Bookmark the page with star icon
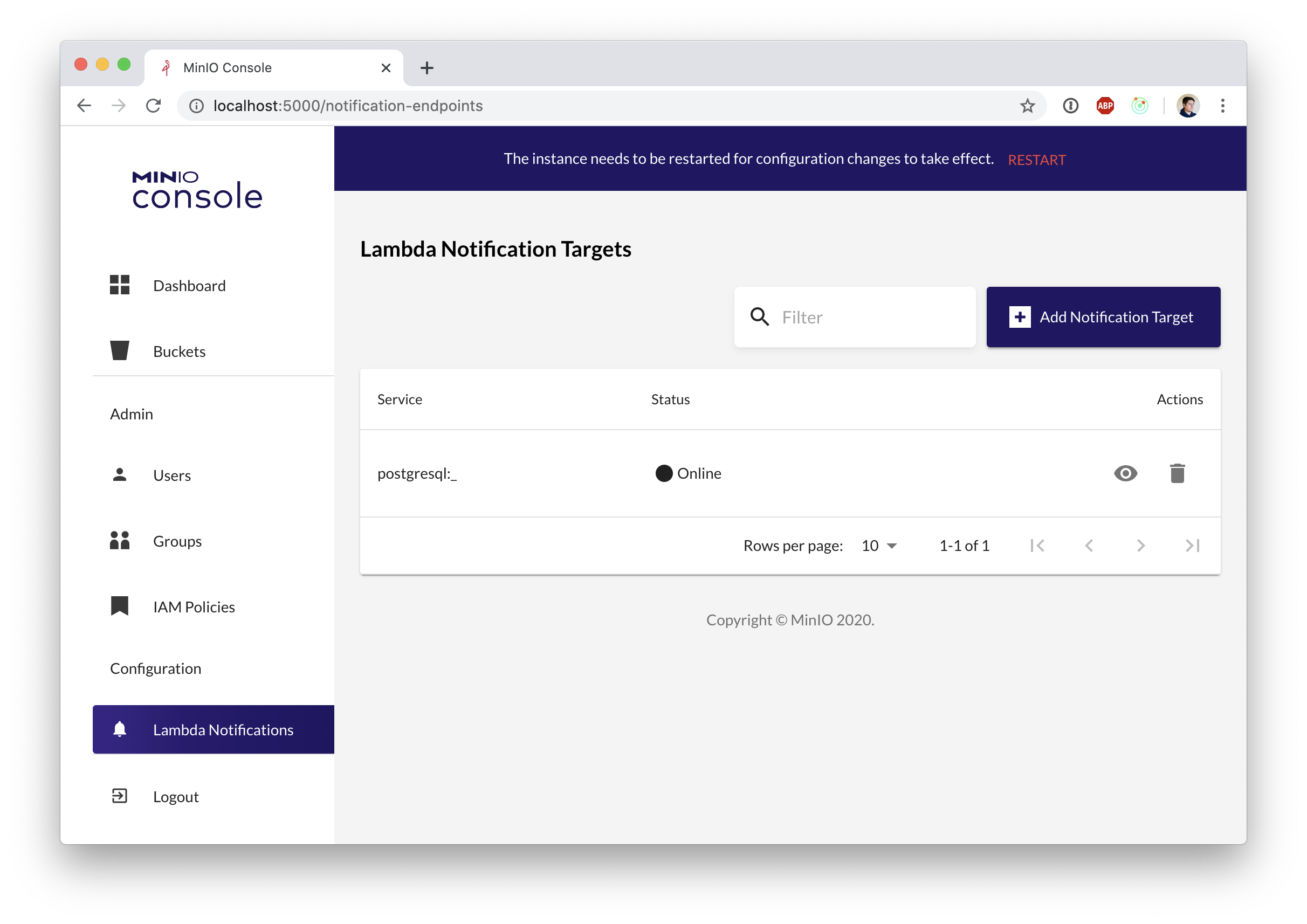The image size is (1307, 924). click(1027, 105)
